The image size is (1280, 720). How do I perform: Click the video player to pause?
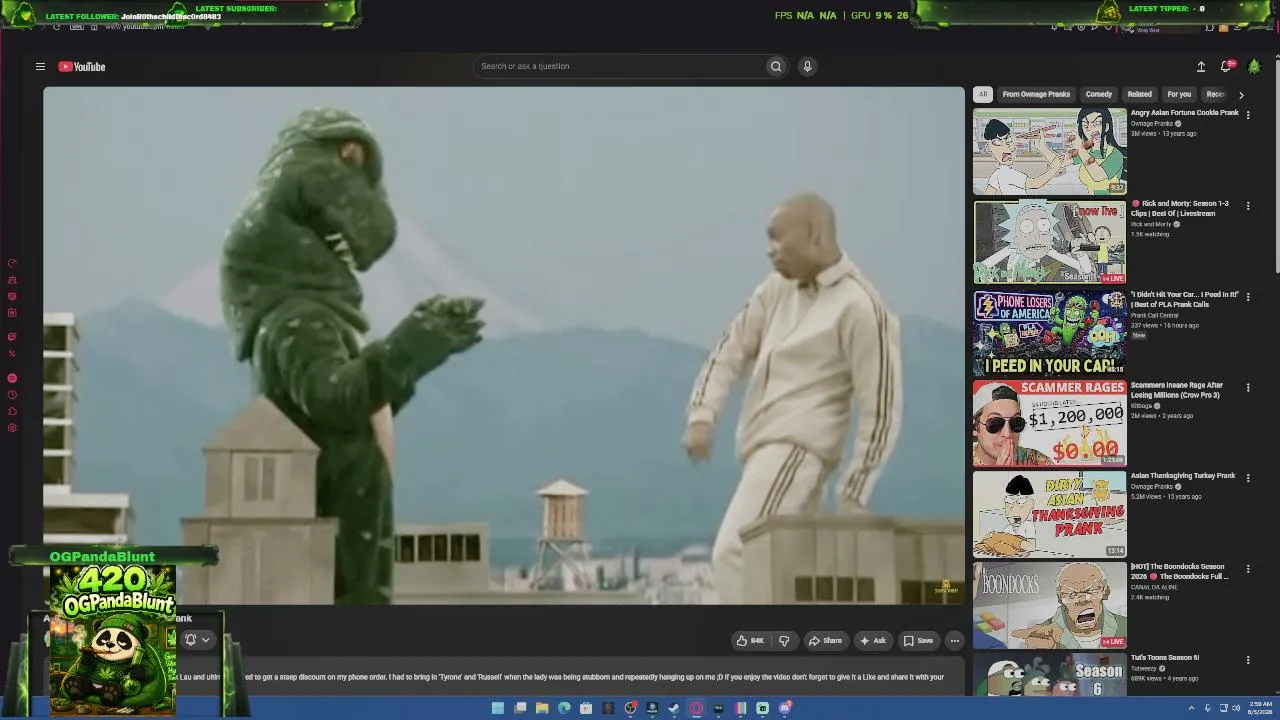pos(504,346)
